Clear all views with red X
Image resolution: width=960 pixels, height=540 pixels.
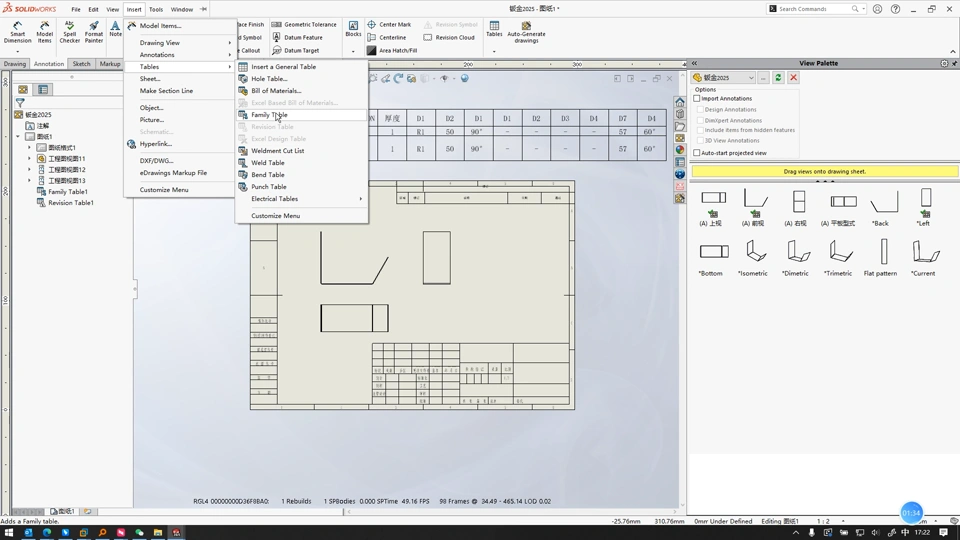tap(793, 78)
